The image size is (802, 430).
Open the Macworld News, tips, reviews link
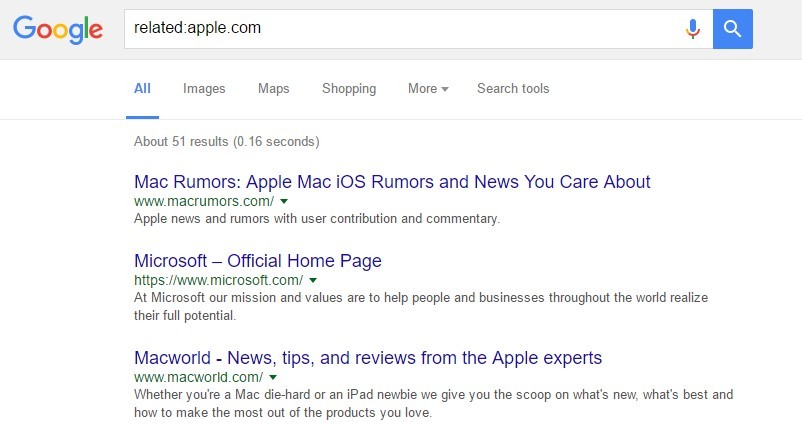[x=368, y=358]
